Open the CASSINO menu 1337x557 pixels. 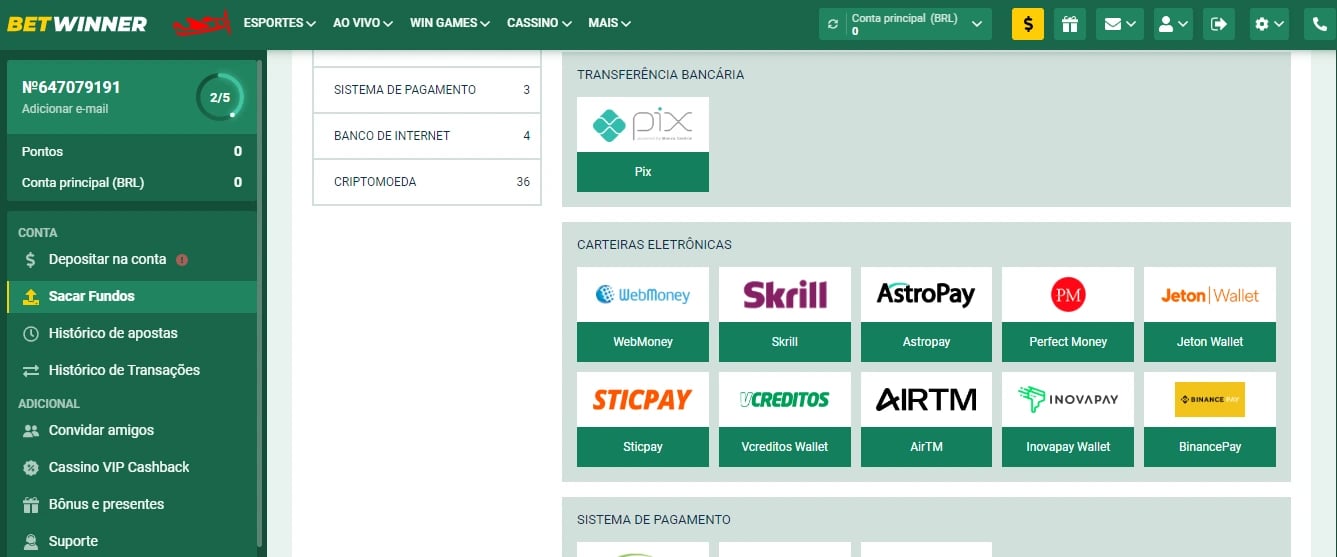click(x=539, y=23)
